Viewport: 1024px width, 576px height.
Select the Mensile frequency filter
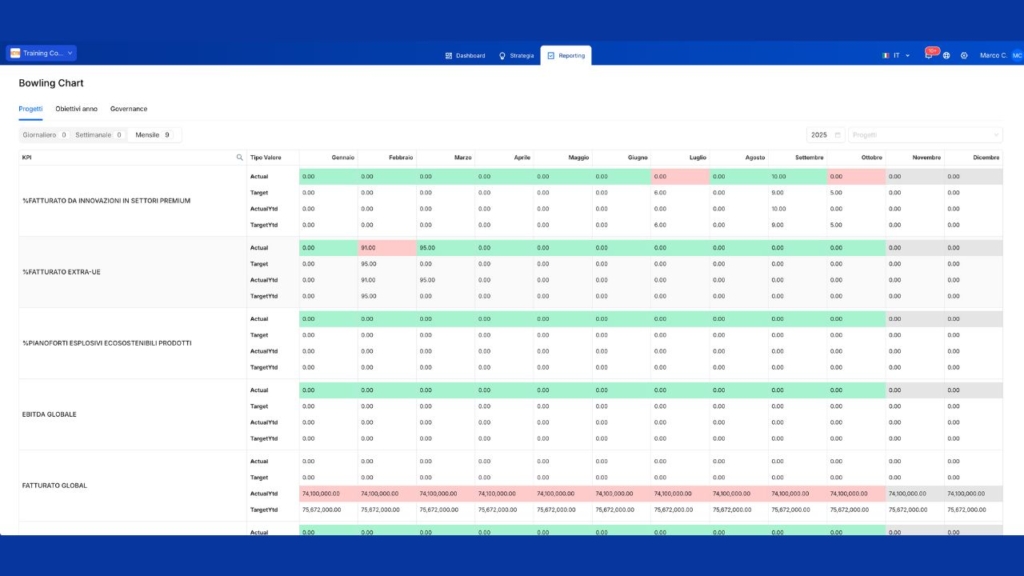click(153, 134)
